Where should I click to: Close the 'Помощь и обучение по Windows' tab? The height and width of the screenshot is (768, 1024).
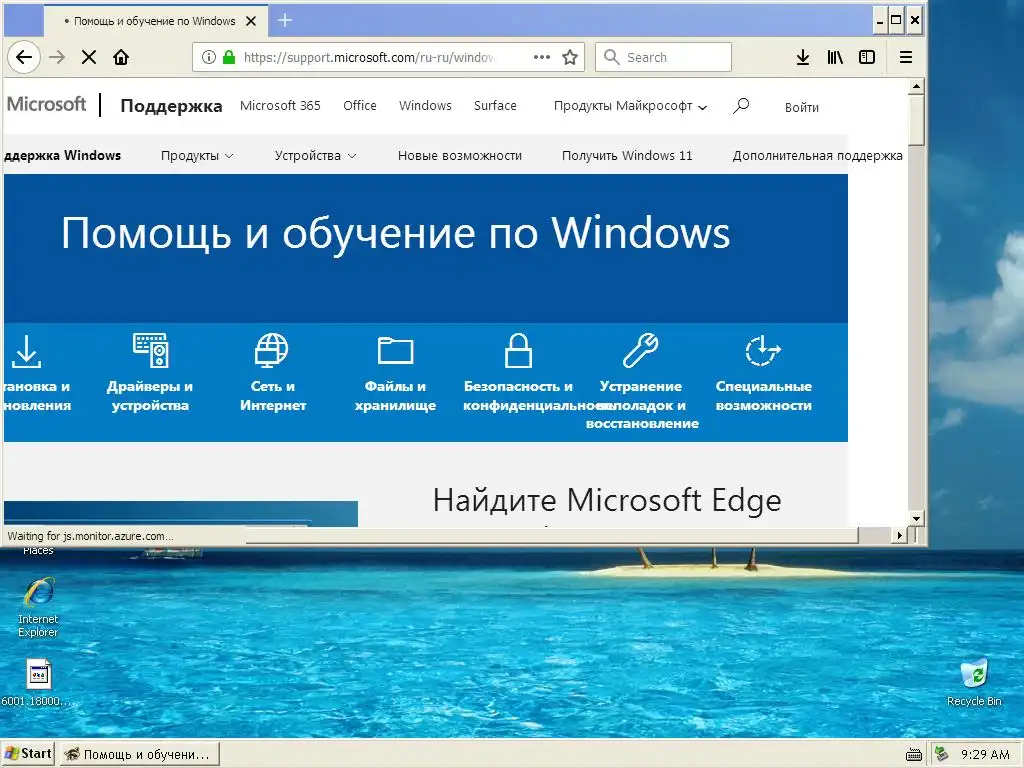[x=251, y=21]
